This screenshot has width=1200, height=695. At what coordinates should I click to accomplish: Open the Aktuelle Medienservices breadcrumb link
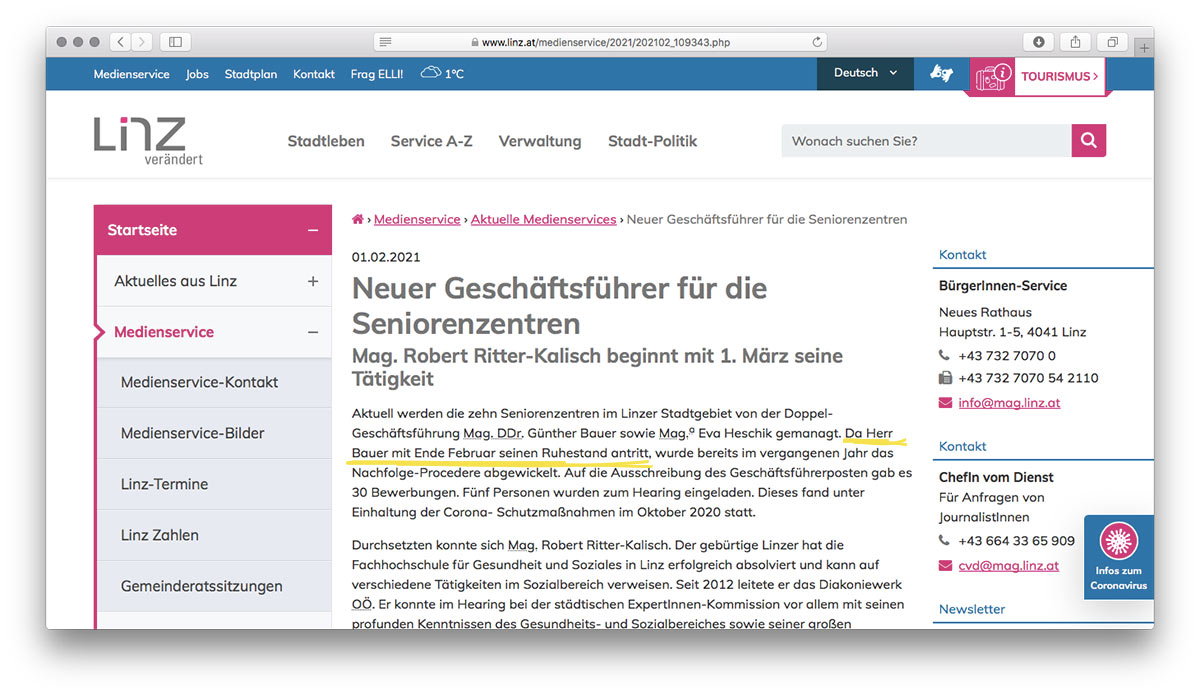[x=543, y=219]
